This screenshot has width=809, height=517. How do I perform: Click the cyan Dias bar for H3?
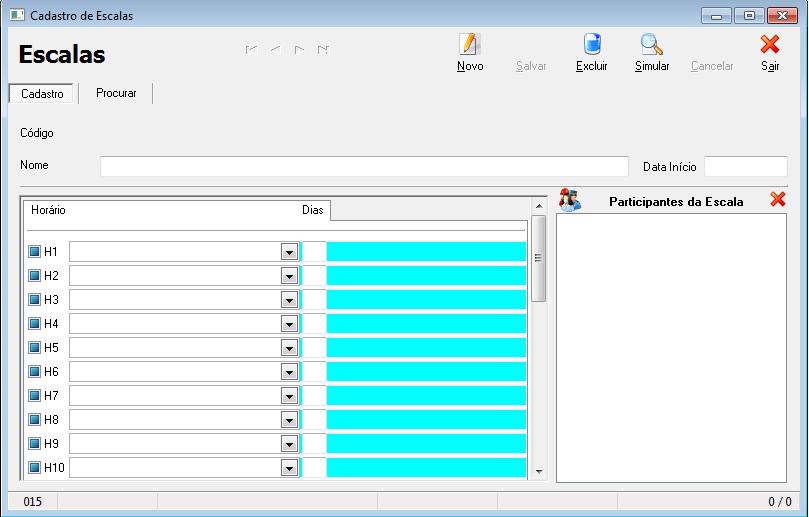[x=426, y=300]
